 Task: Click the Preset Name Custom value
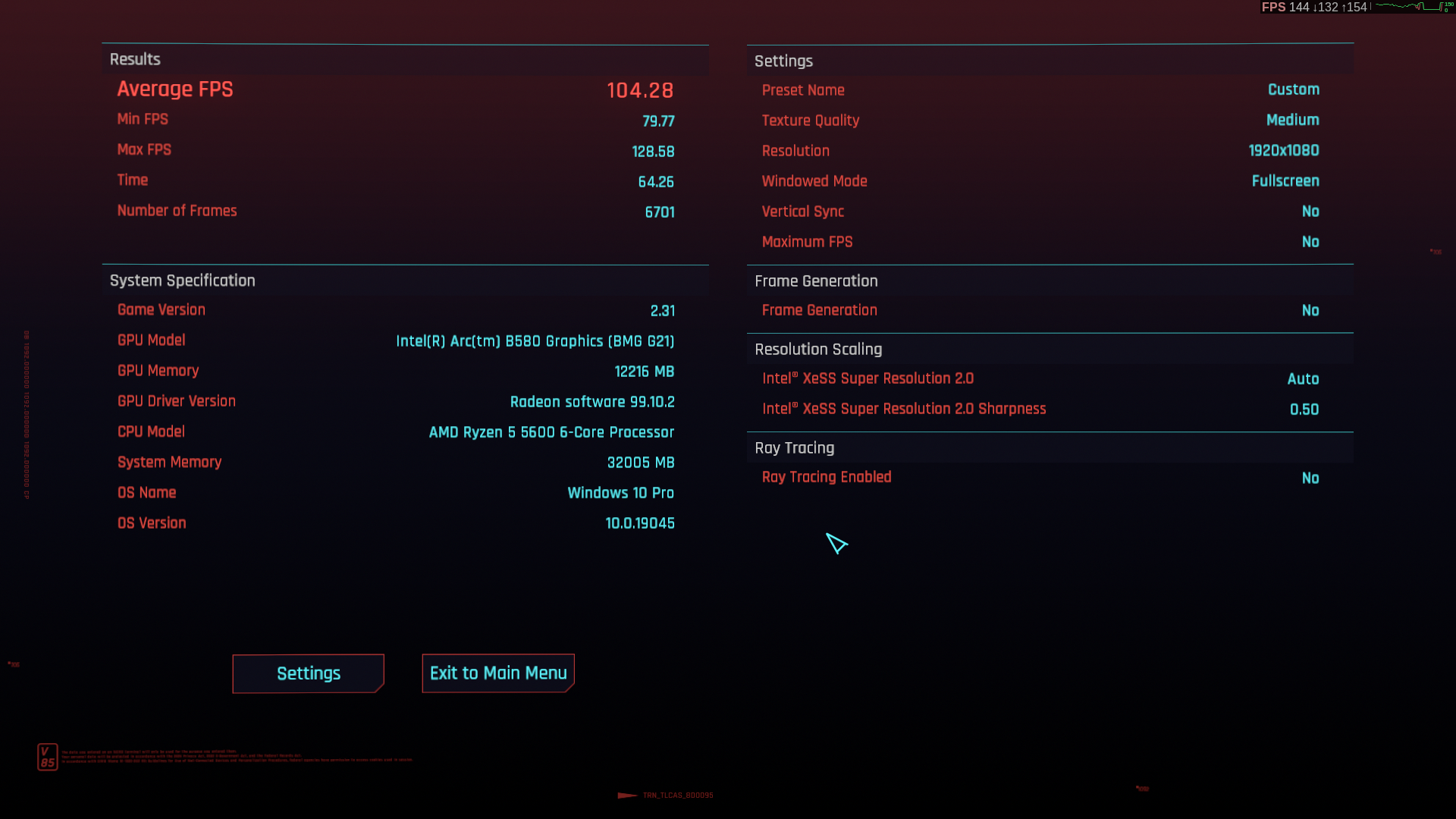pyautogui.click(x=1293, y=89)
